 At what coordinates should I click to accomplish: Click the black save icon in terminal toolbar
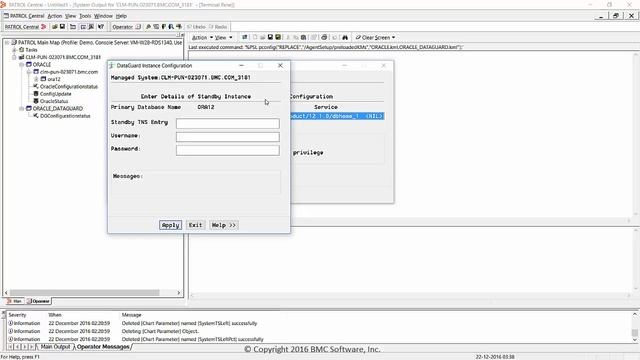pyautogui.click(x=270, y=37)
